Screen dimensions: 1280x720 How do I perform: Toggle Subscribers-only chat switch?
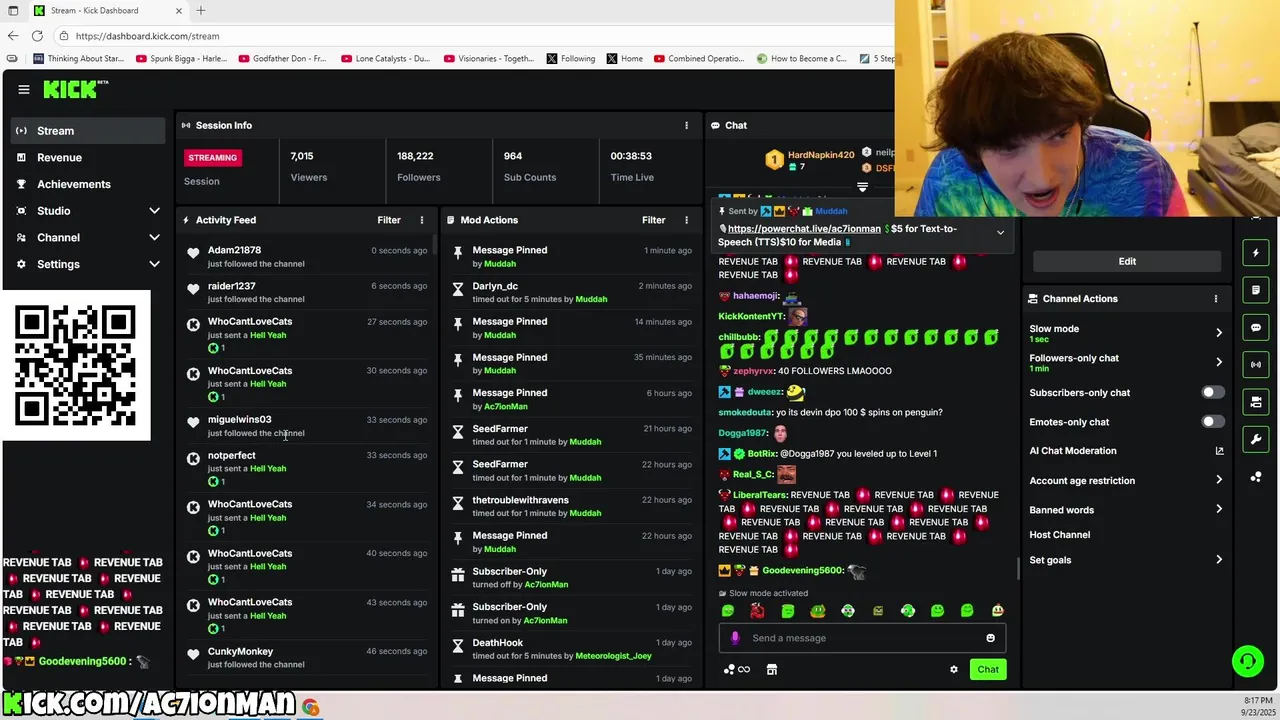click(x=1212, y=393)
